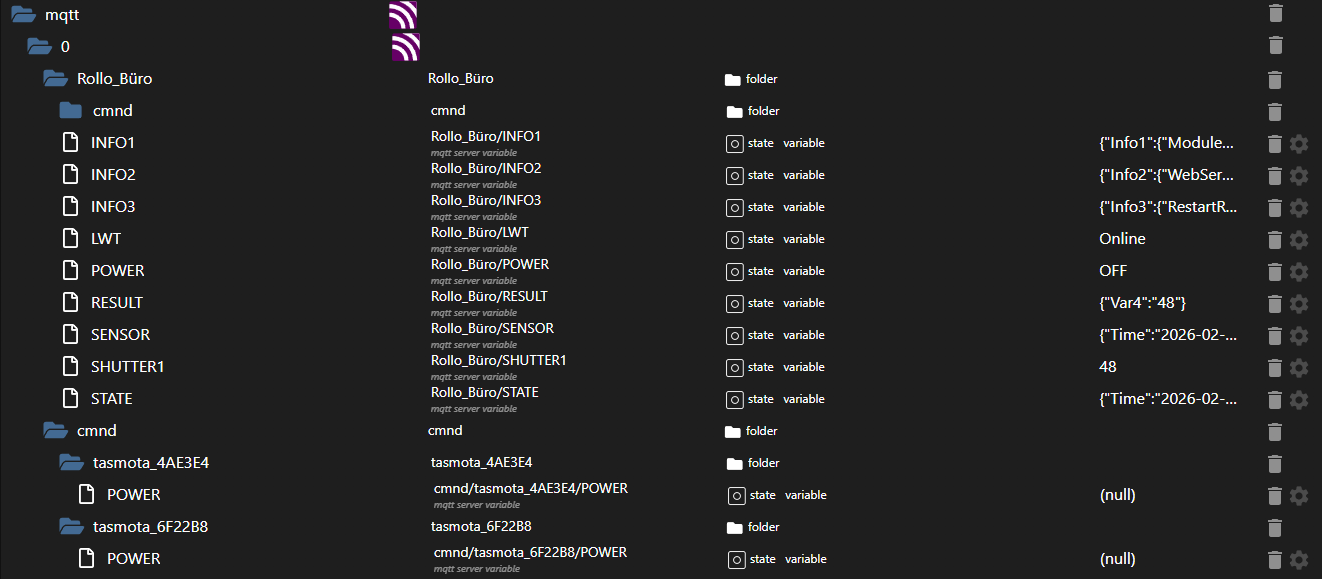Click the OFF value of Rollo_Büro/POWER

[1113, 271]
